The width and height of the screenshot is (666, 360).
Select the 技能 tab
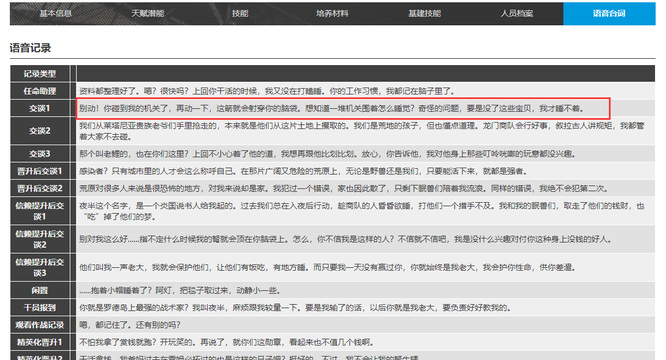point(240,14)
